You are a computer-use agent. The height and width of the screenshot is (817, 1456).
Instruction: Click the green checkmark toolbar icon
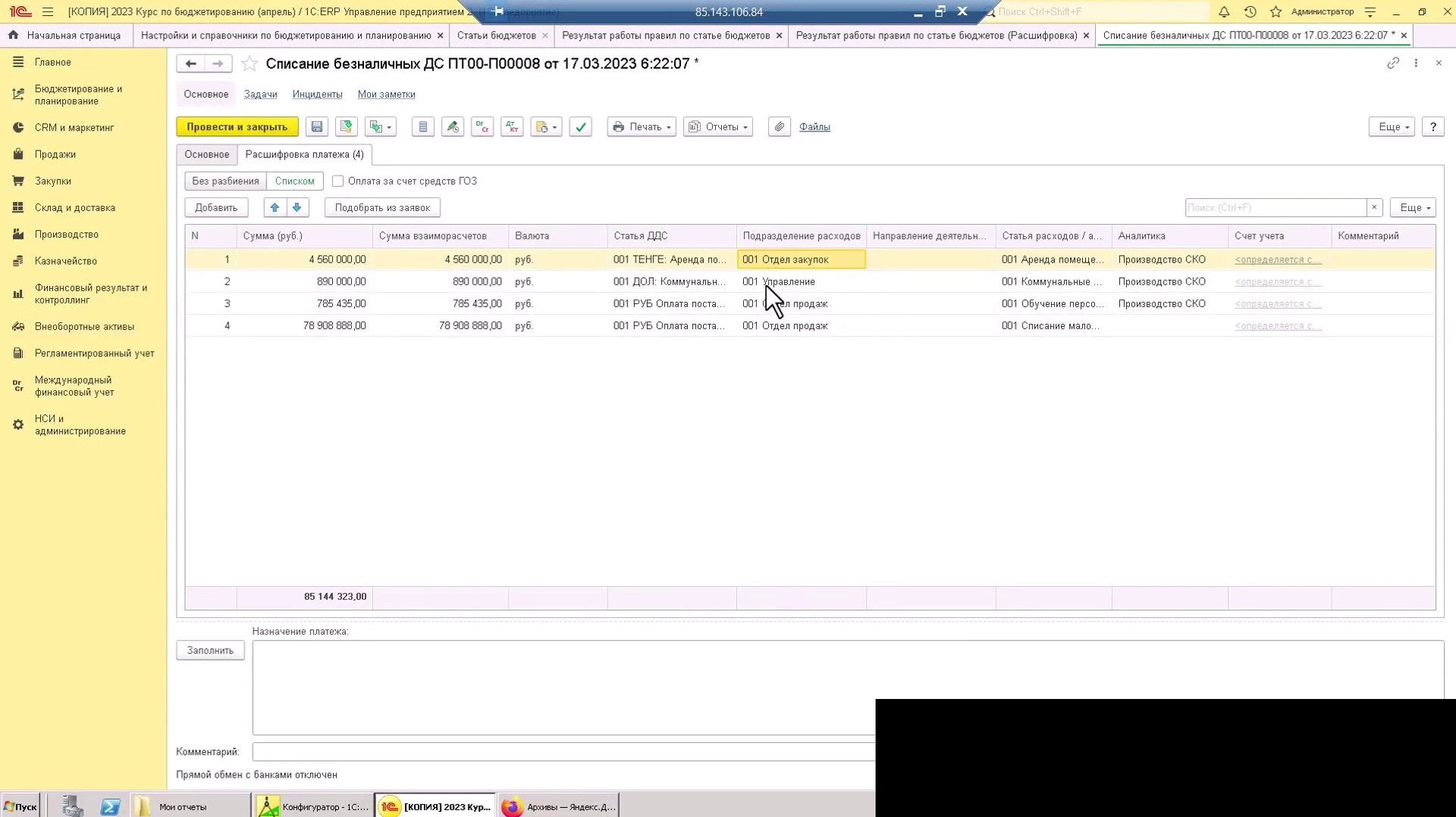coord(580,127)
